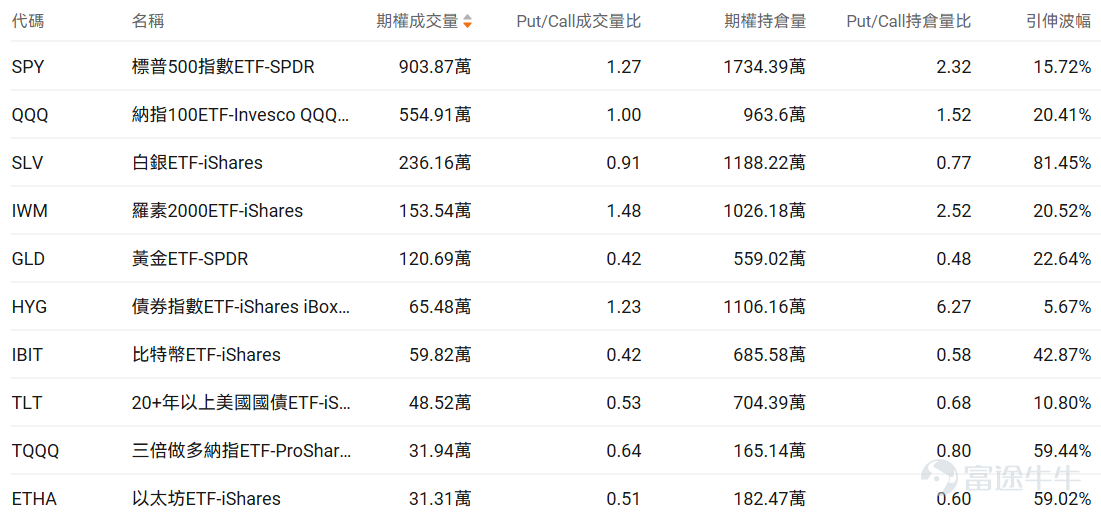Click the 期權持倉量 column header

click(x=765, y=22)
